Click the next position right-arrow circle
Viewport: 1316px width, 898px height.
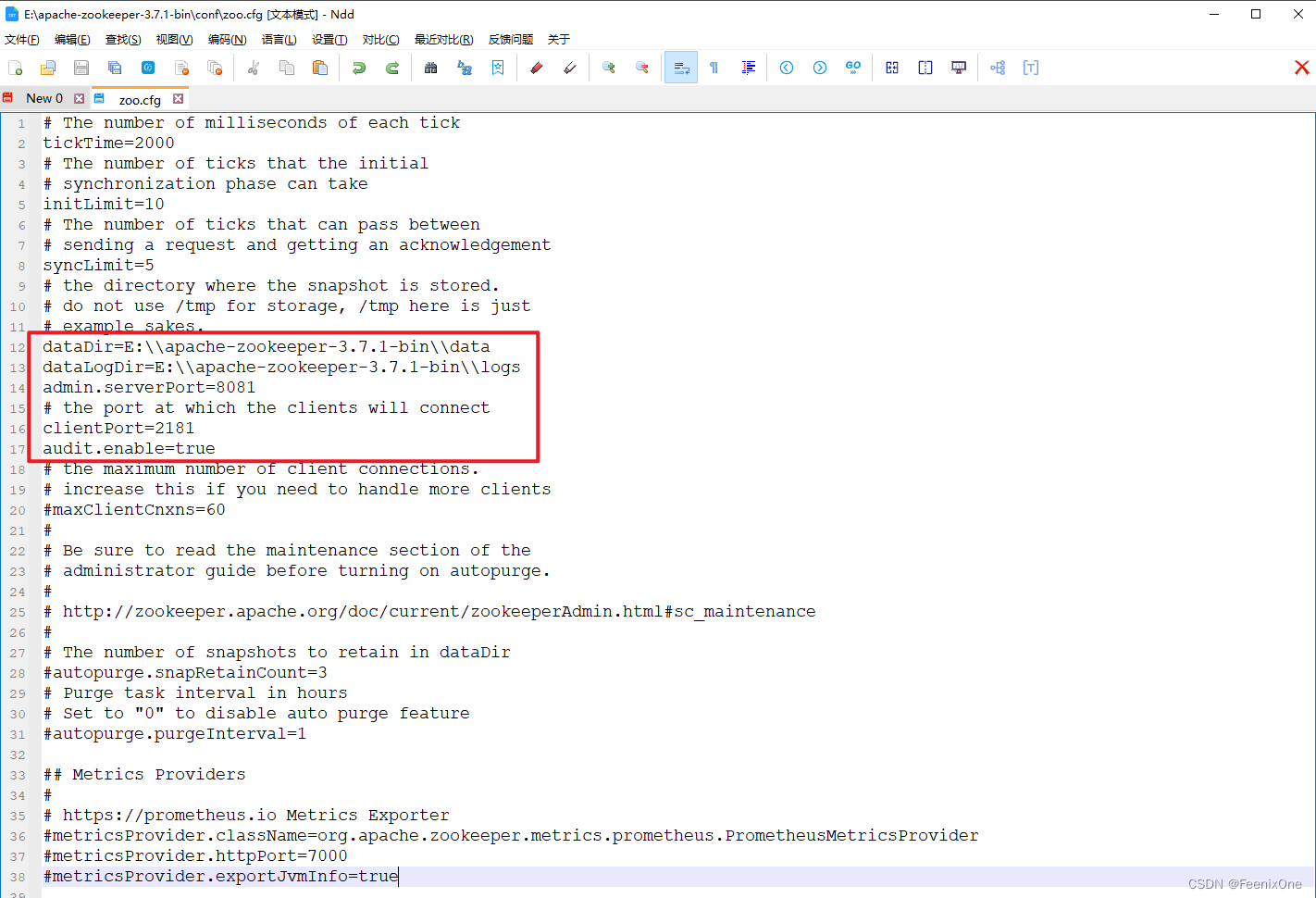click(x=820, y=68)
